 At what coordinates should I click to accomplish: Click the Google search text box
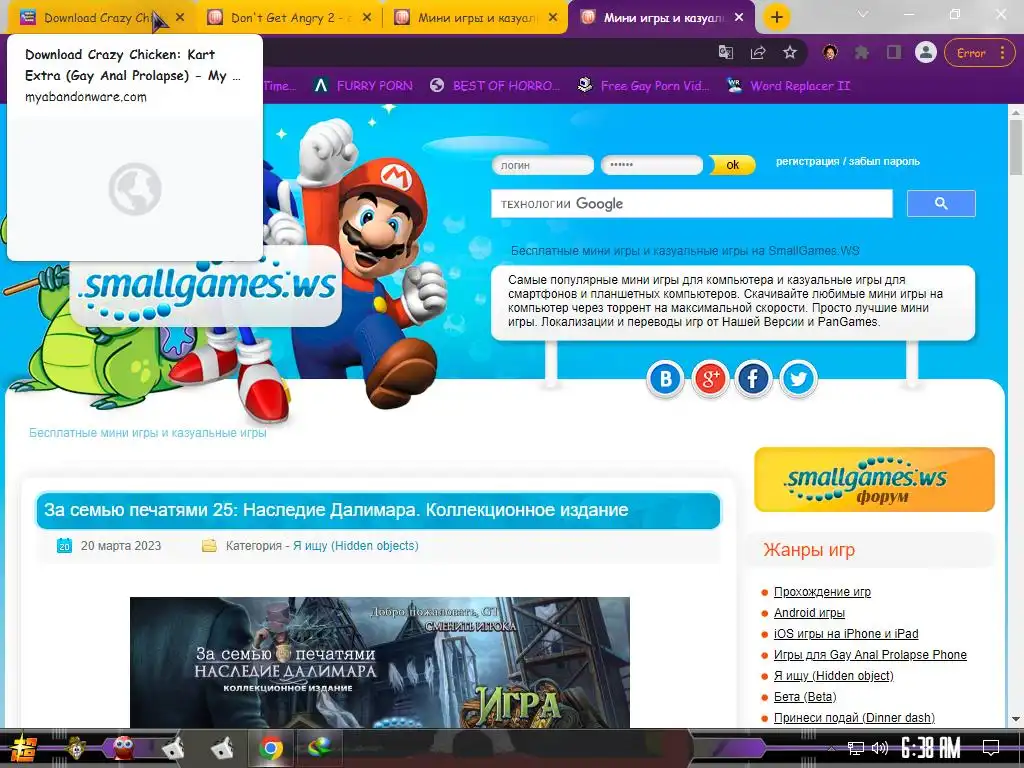click(692, 204)
